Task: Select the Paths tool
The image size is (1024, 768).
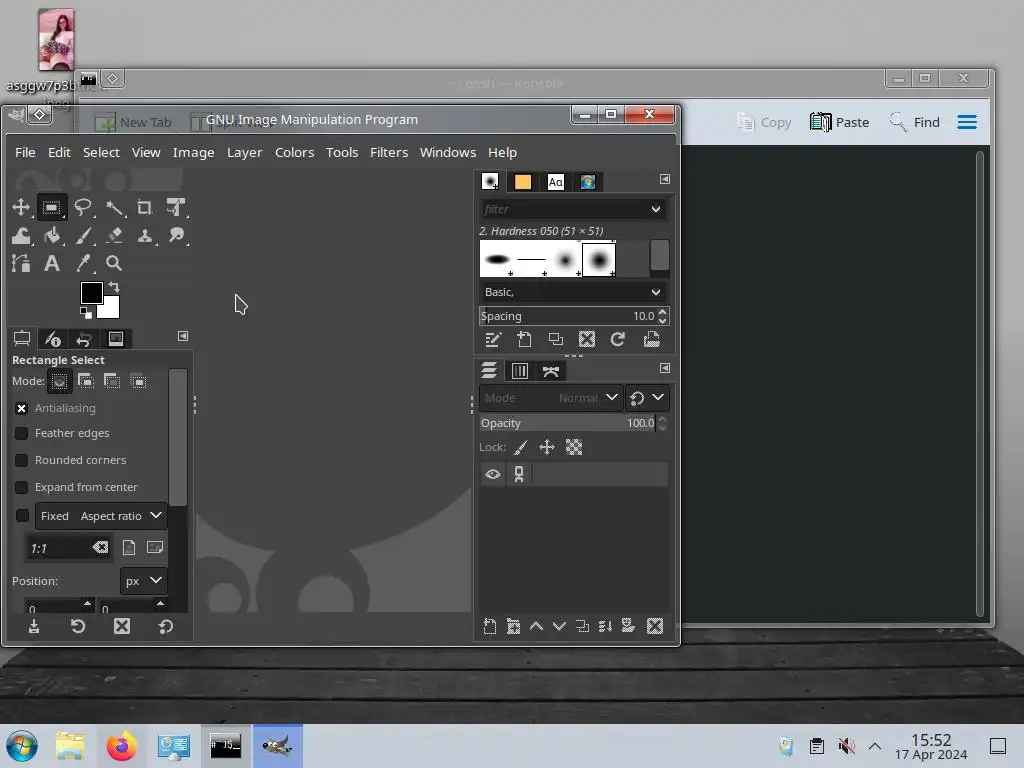Action: click(21, 263)
